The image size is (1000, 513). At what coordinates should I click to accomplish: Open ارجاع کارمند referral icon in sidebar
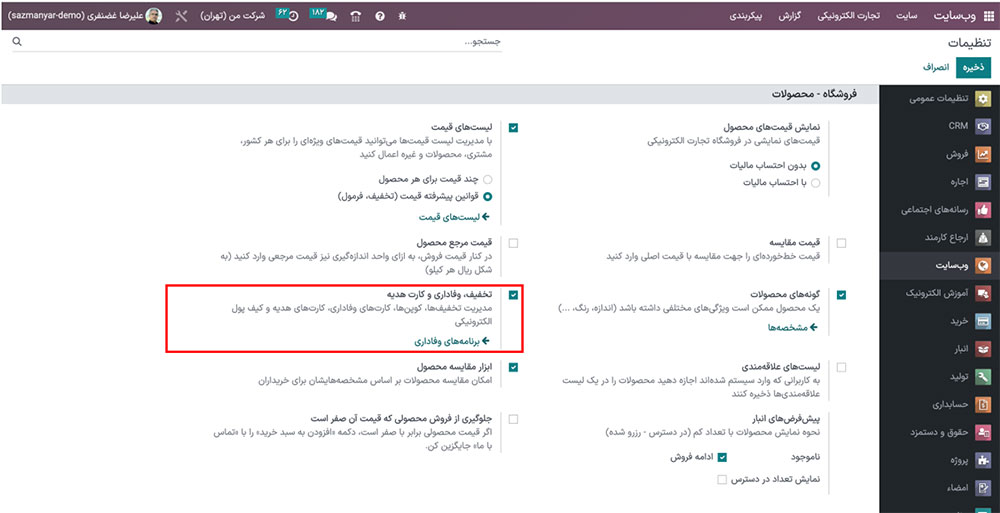[984, 237]
